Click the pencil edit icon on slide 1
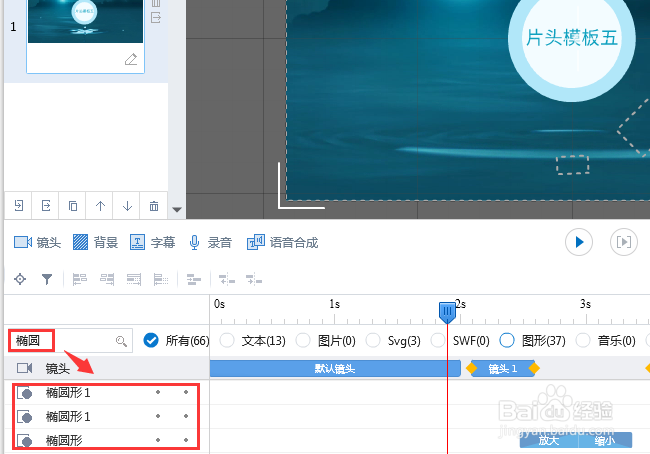Image resolution: width=650 pixels, height=454 pixels. click(131, 59)
